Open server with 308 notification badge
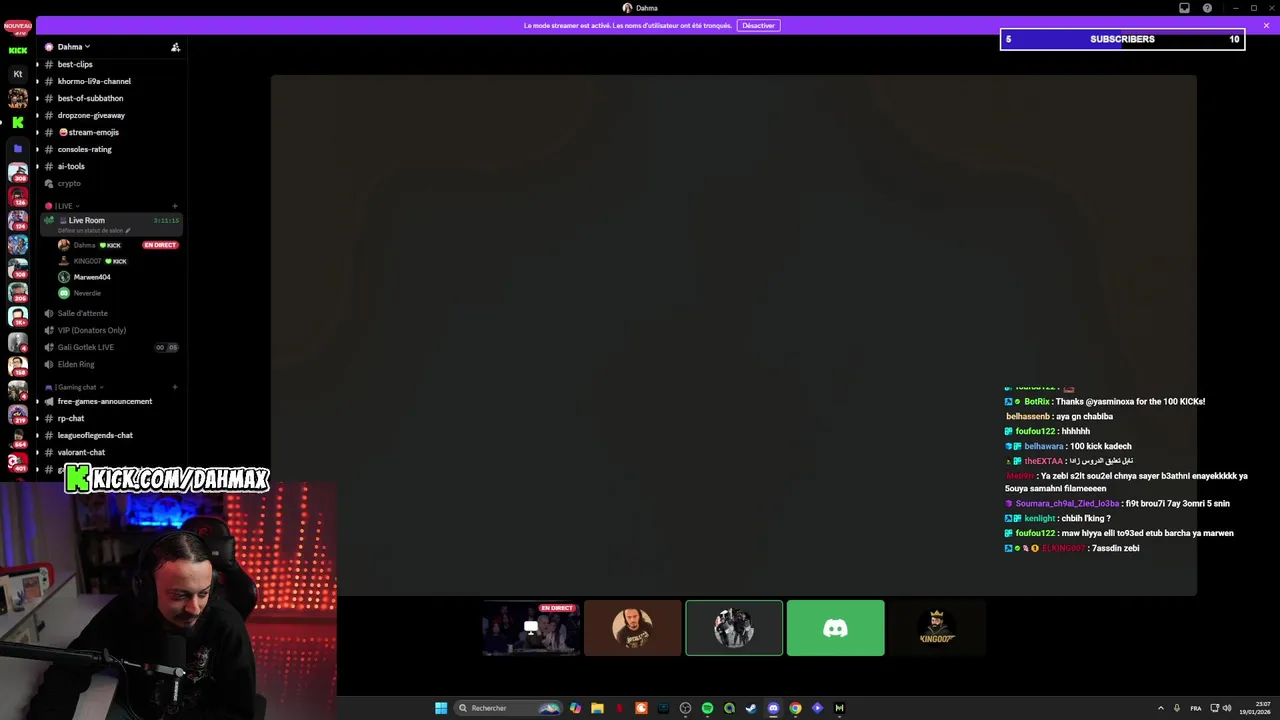 pos(18,172)
